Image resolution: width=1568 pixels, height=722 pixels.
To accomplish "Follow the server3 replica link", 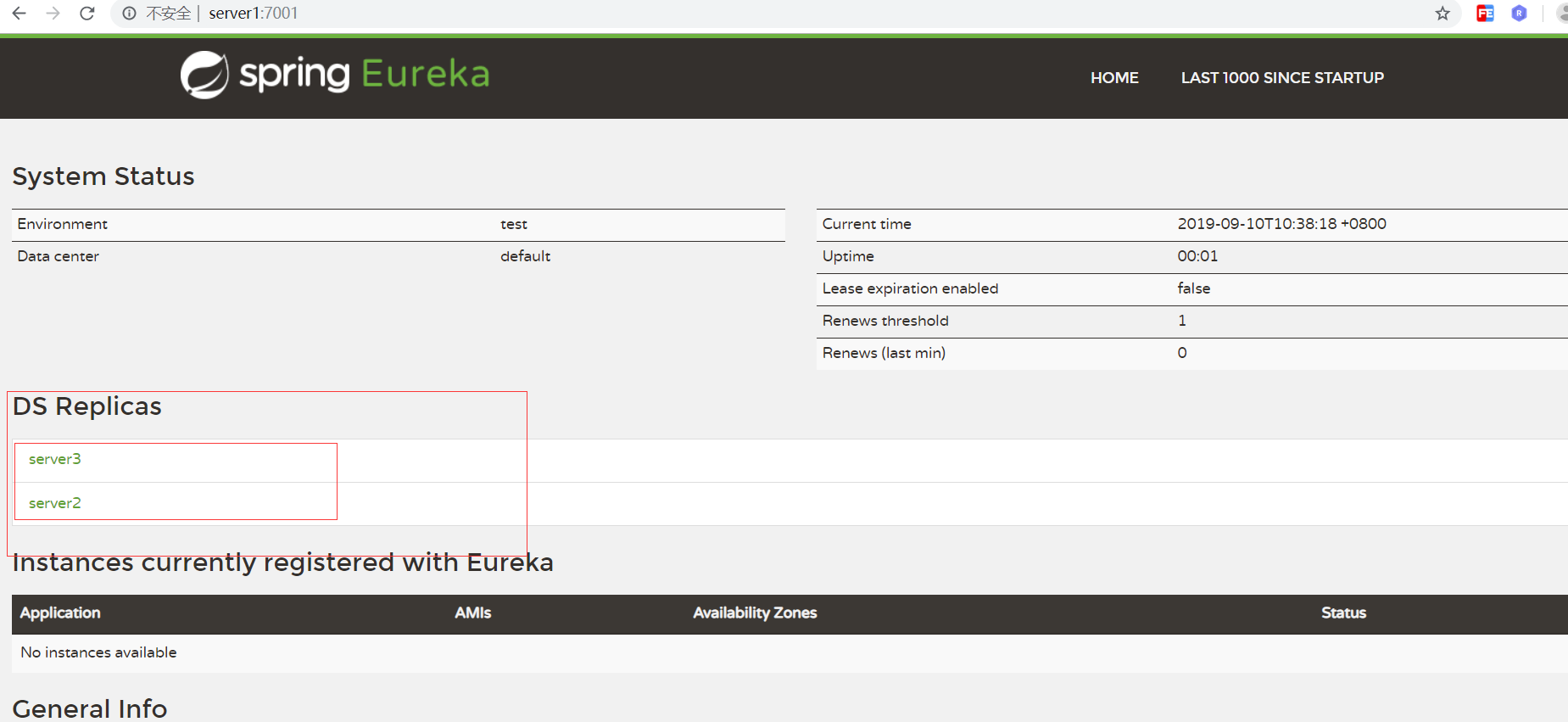I will pyautogui.click(x=55, y=459).
